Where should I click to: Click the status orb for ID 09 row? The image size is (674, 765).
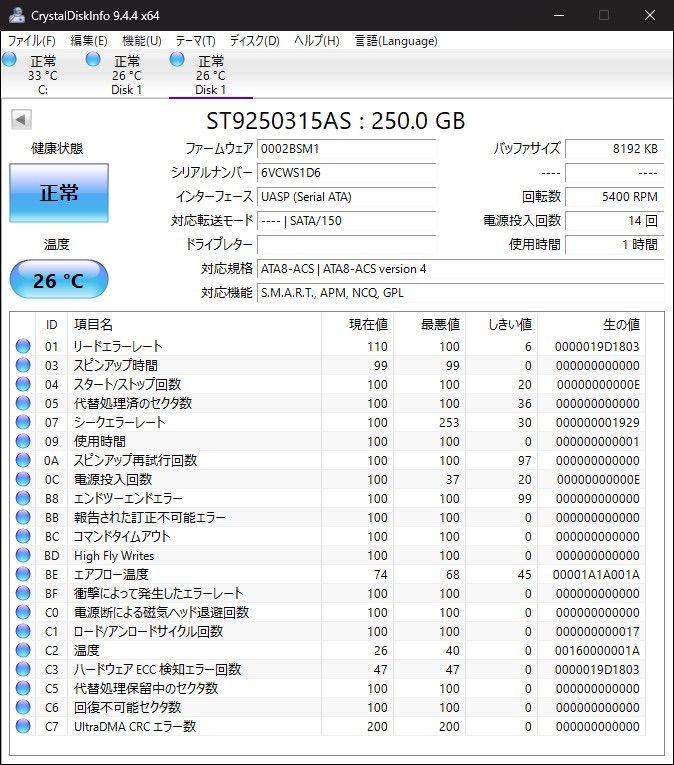pyautogui.click(x=23, y=441)
